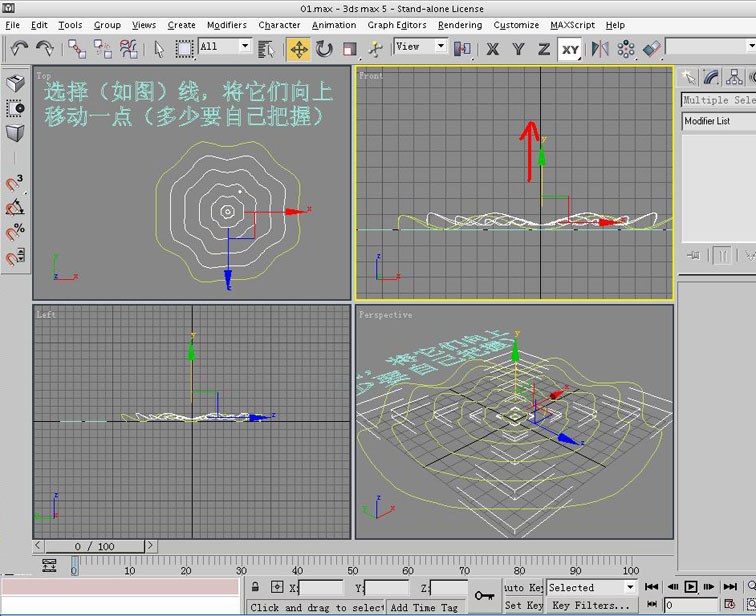Click the Set Keys key icon
756x616 pixels.
click(484, 596)
